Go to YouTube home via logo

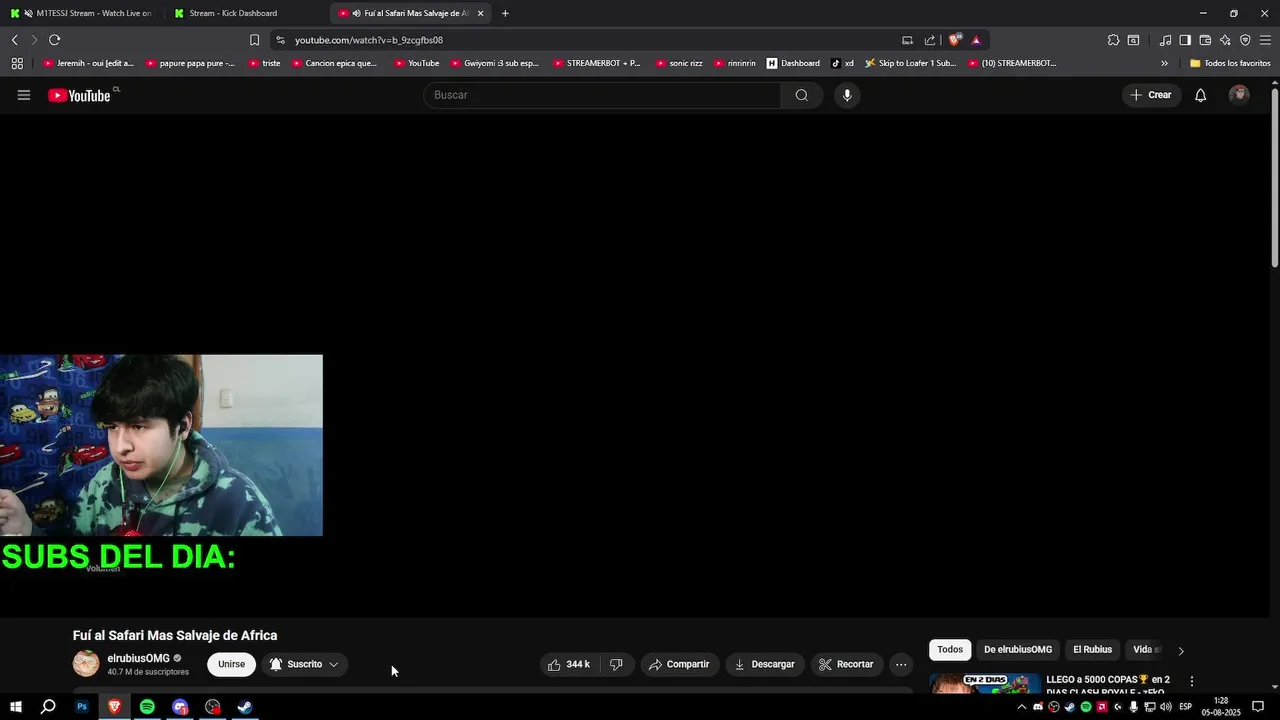click(x=80, y=95)
